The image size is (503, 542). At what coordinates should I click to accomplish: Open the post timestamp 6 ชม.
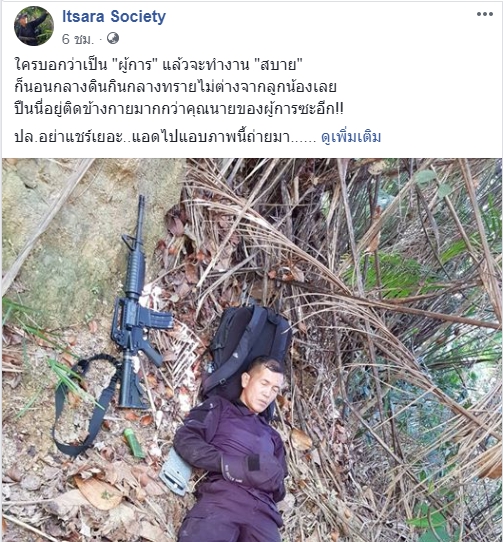pos(78,39)
